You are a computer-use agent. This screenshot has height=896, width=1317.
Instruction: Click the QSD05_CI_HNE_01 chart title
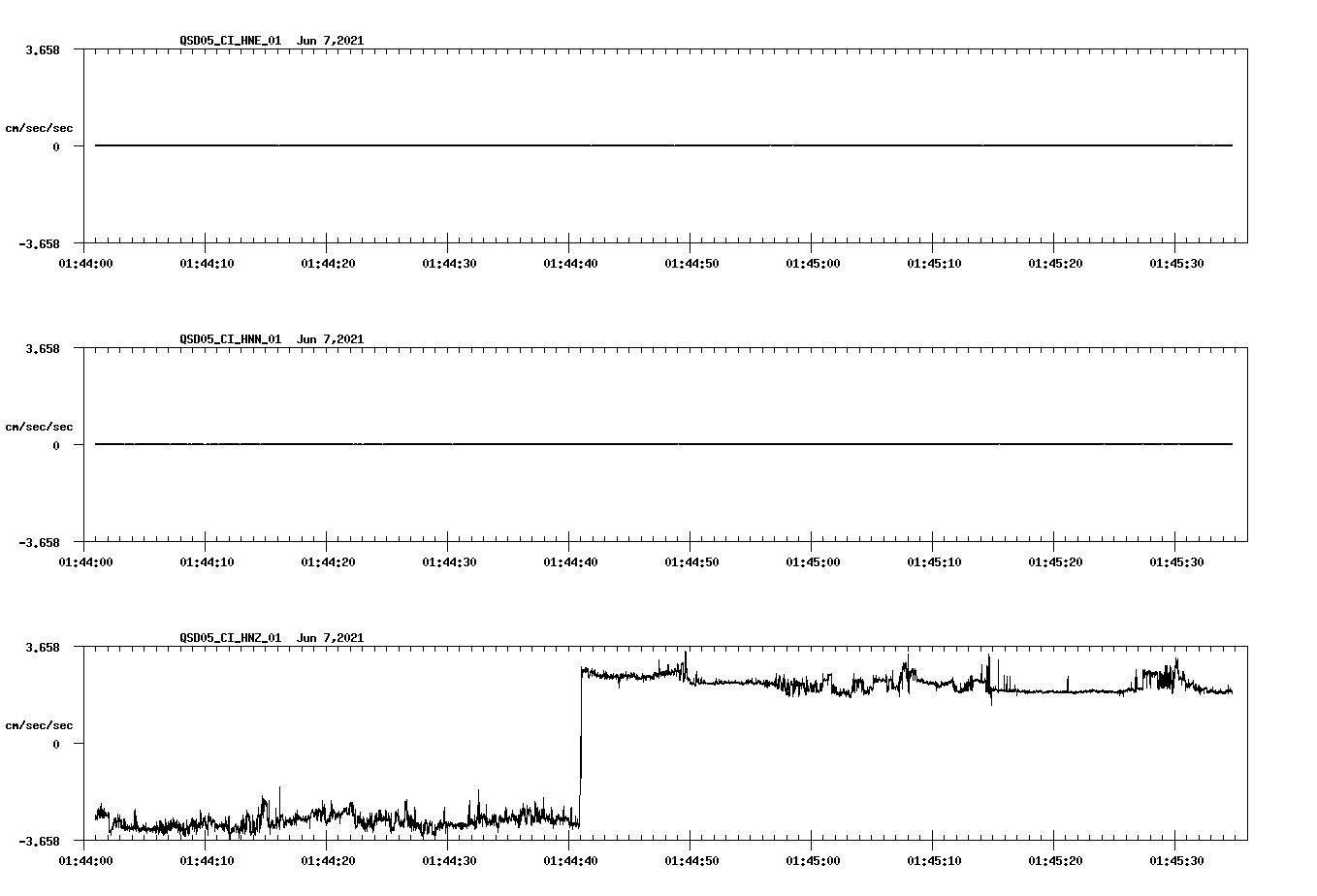(272, 41)
